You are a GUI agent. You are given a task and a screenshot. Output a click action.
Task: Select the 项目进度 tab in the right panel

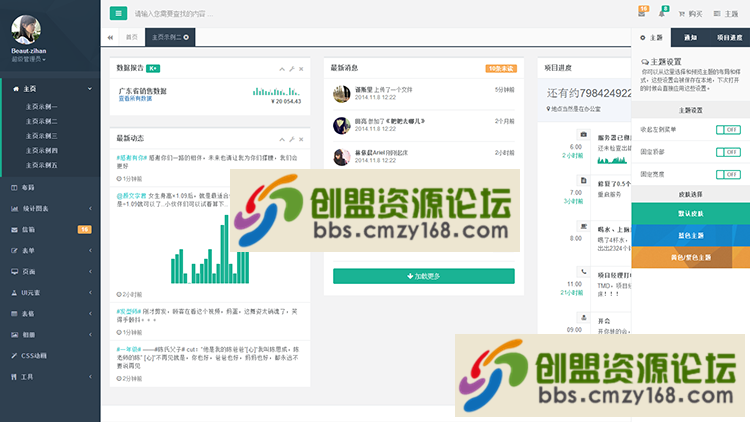[x=729, y=37]
